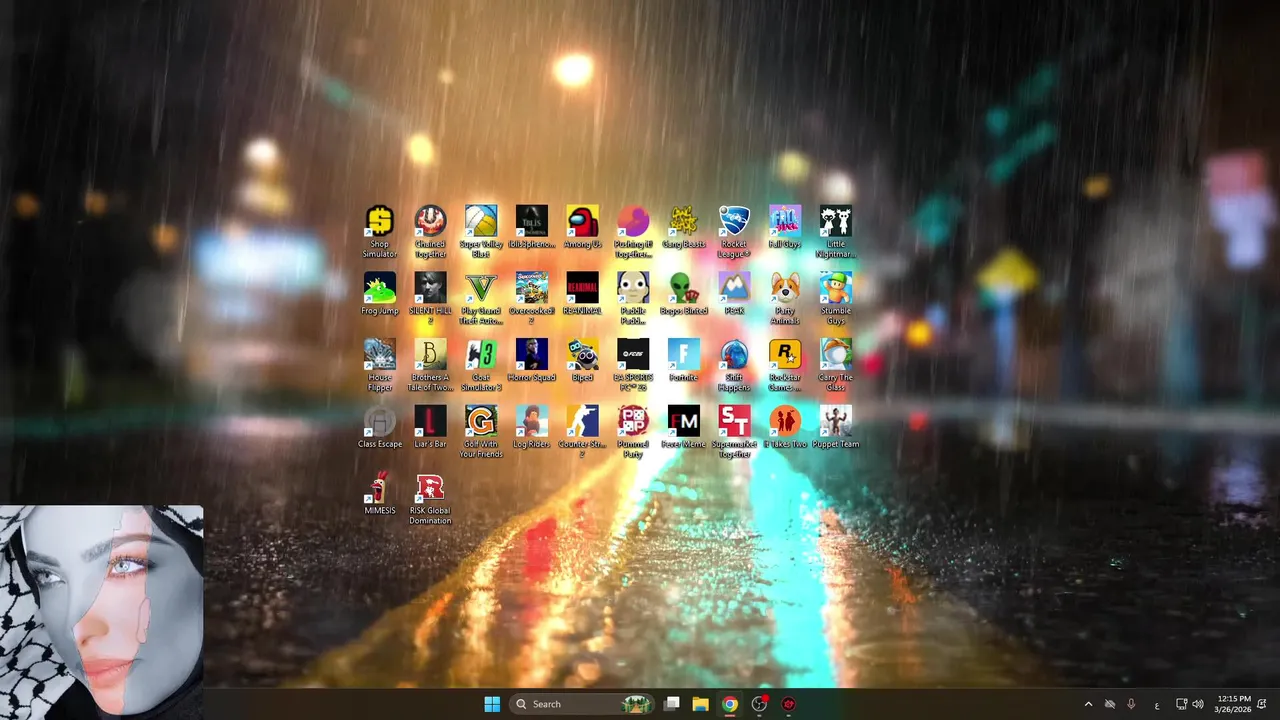The height and width of the screenshot is (720, 1280).
Task: Select the Stumble Guys shortcut
Action: [836, 288]
